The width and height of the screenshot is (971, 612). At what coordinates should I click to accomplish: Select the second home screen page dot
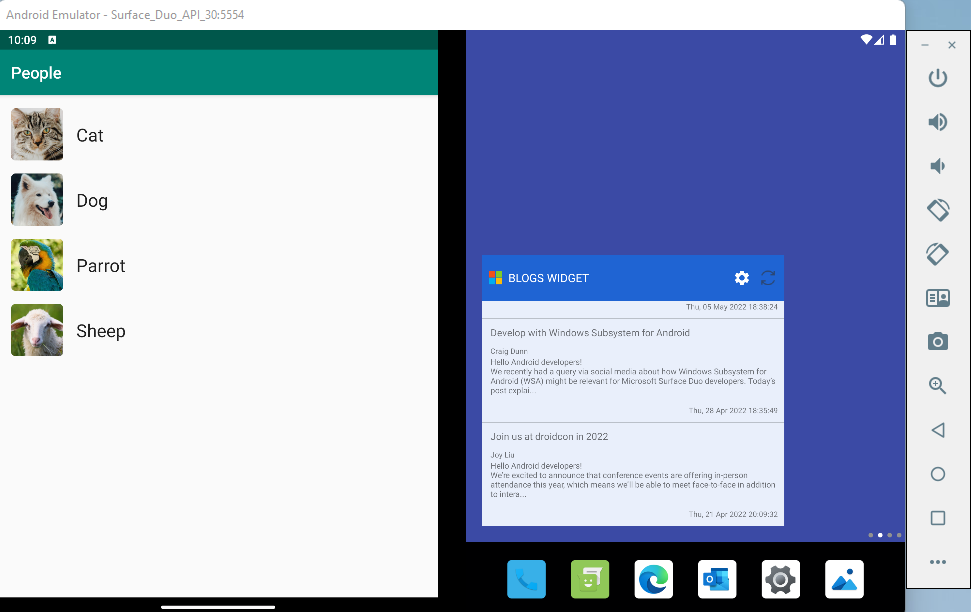click(x=880, y=535)
